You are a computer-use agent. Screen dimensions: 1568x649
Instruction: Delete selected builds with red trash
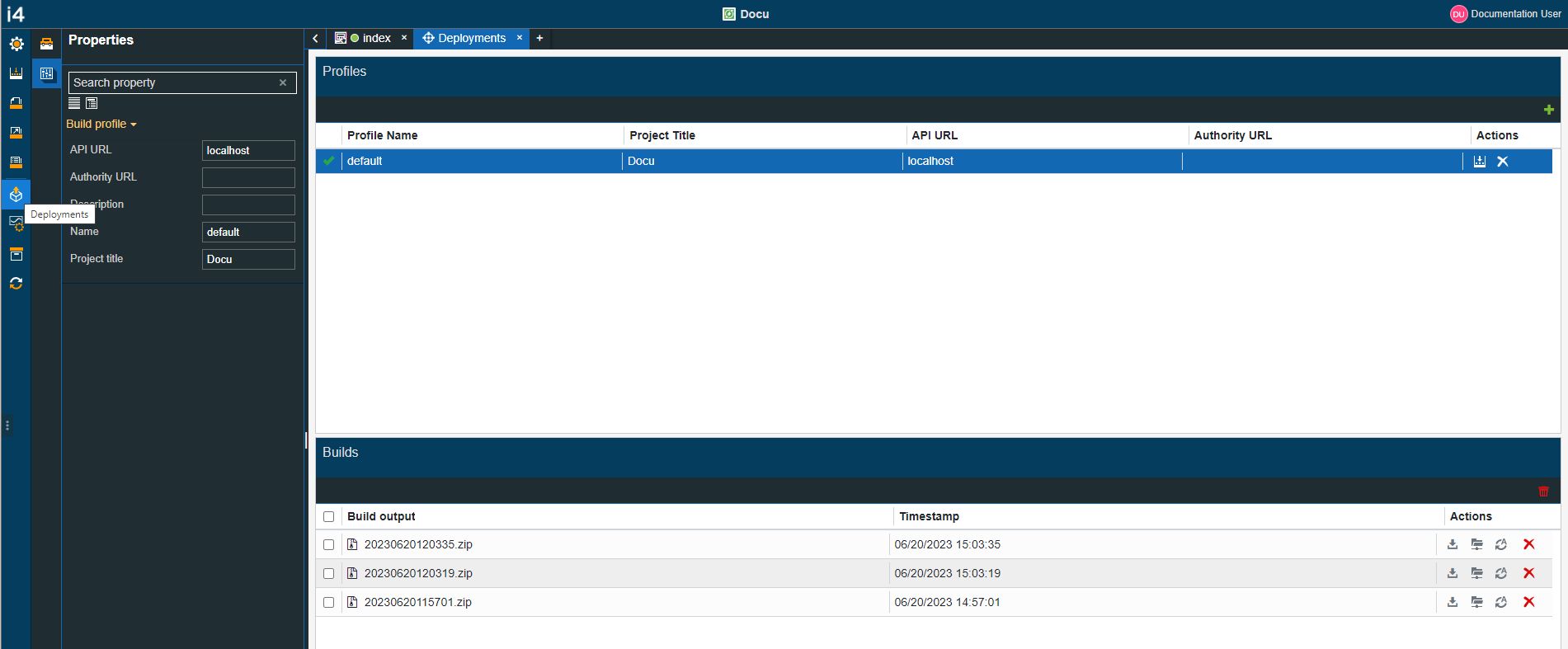(x=1543, y=491)
